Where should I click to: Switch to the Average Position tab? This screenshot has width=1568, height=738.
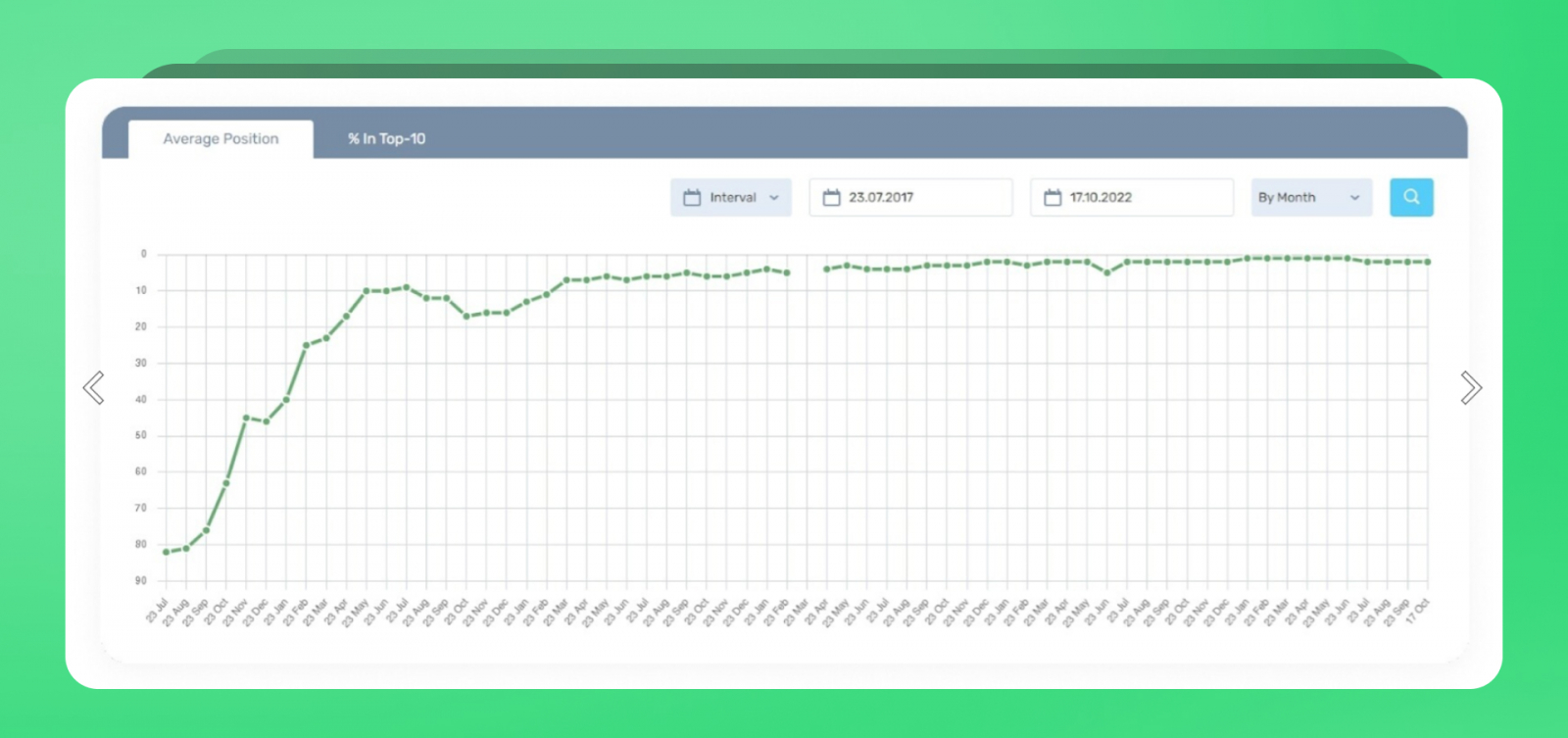(220, 139)
